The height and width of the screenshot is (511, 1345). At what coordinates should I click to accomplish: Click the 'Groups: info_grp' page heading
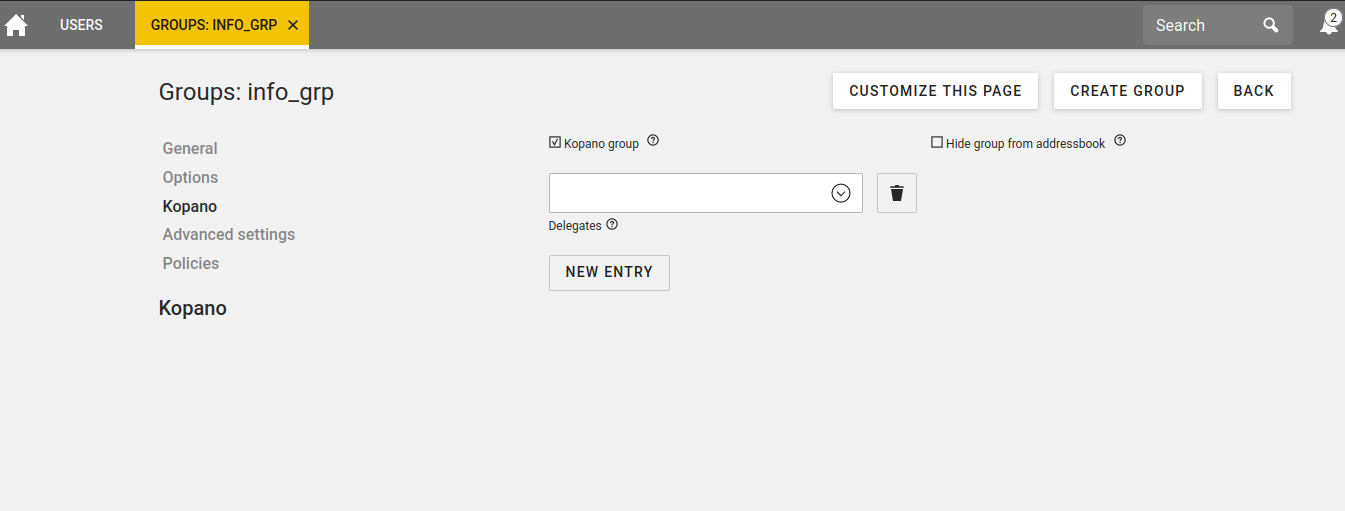246,93
